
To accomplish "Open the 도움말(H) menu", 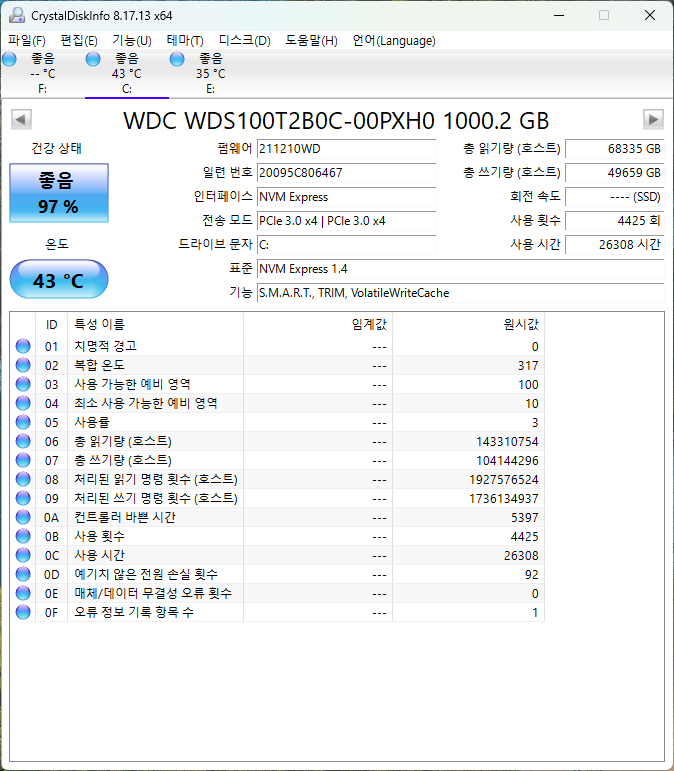I will [311, 41].
